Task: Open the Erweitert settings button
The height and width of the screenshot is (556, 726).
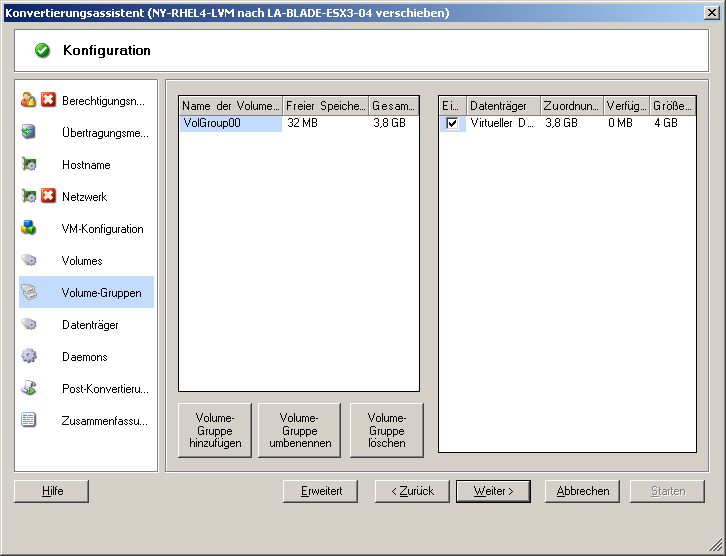Action: click(321, 491)
